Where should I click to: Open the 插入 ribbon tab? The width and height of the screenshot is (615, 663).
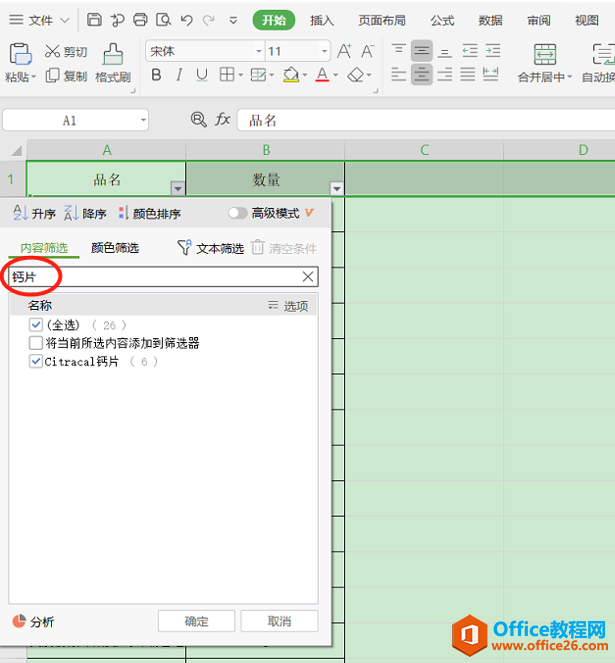(321, 20)
